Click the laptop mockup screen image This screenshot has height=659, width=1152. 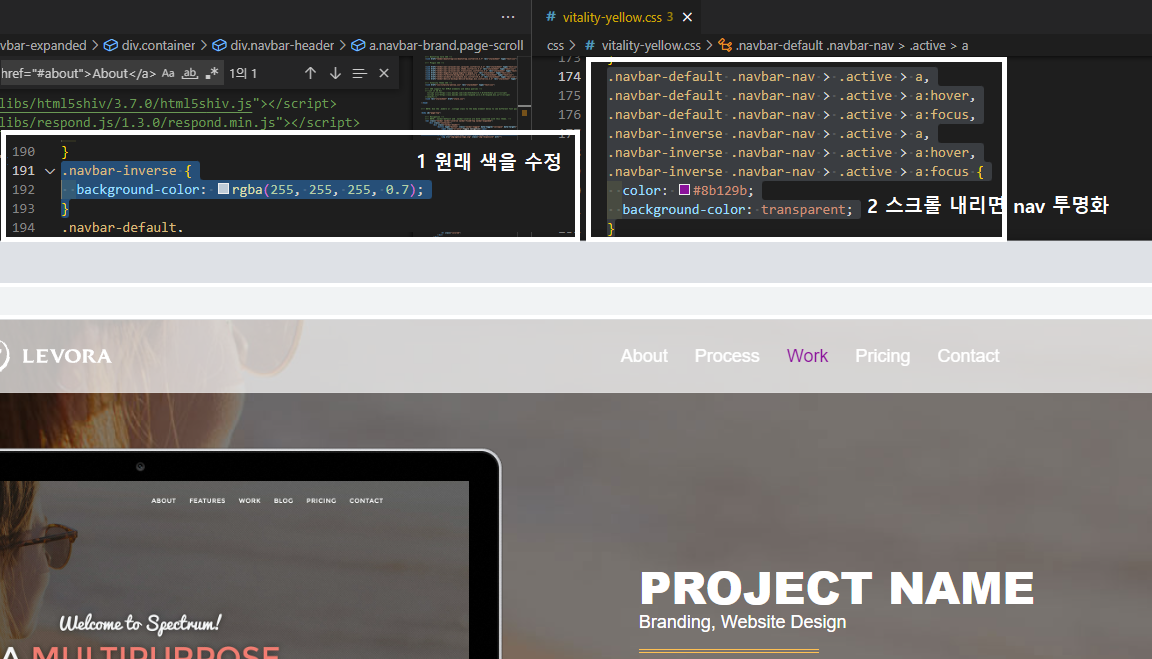pos(234,569)
